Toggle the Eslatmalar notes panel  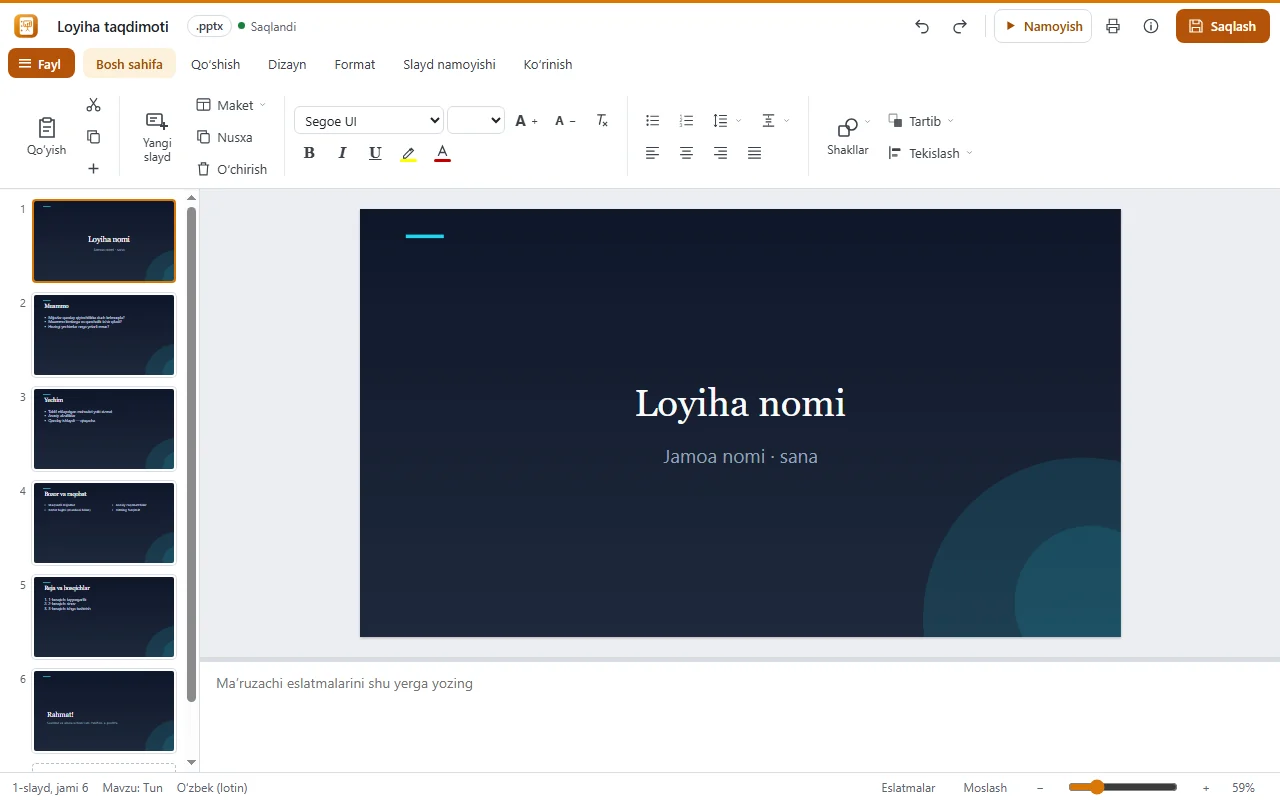908,788
